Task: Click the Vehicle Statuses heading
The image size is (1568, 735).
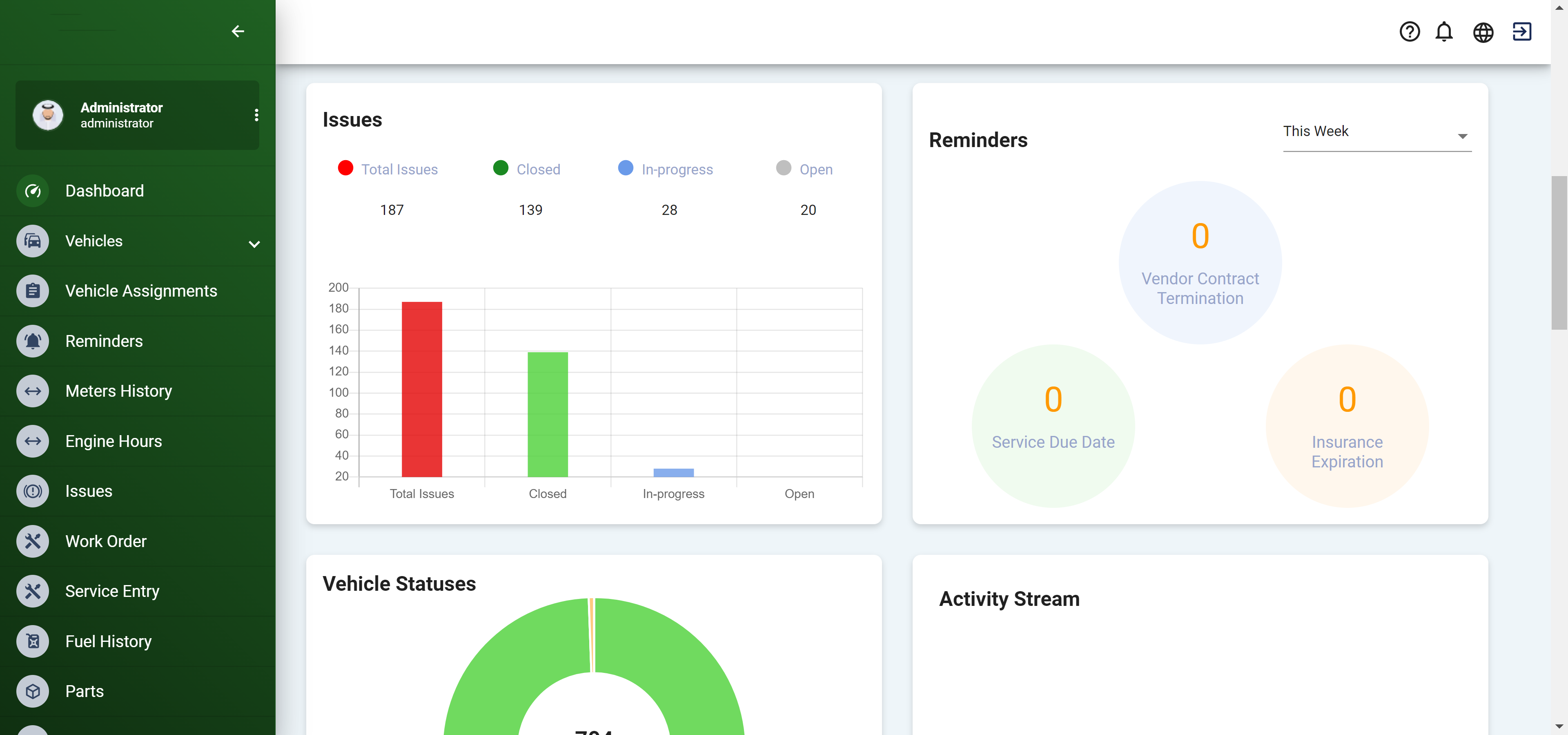Action: click(x=399, y=584)
